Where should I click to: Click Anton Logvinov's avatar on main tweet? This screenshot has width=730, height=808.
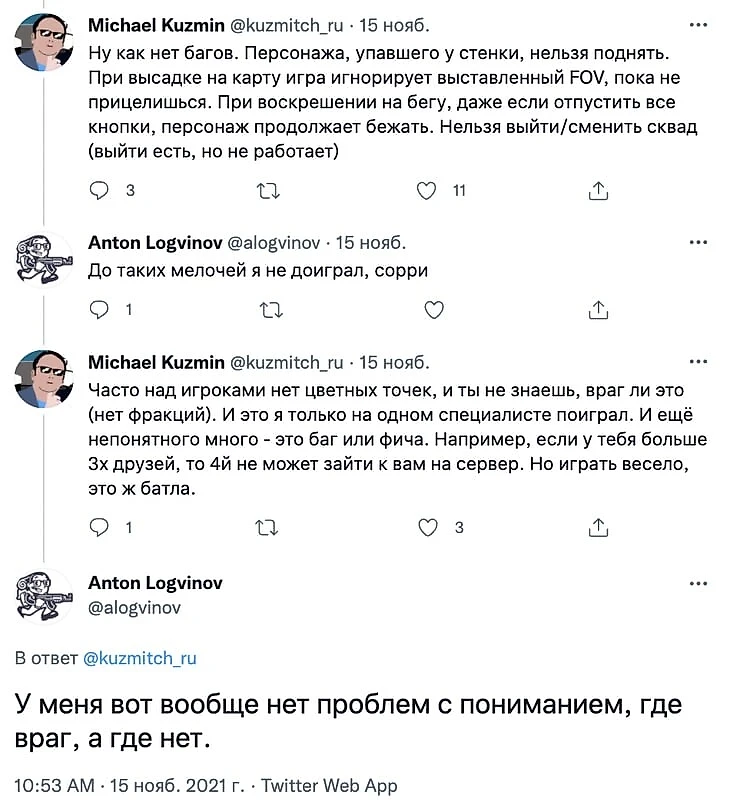(x=43, y=596)
